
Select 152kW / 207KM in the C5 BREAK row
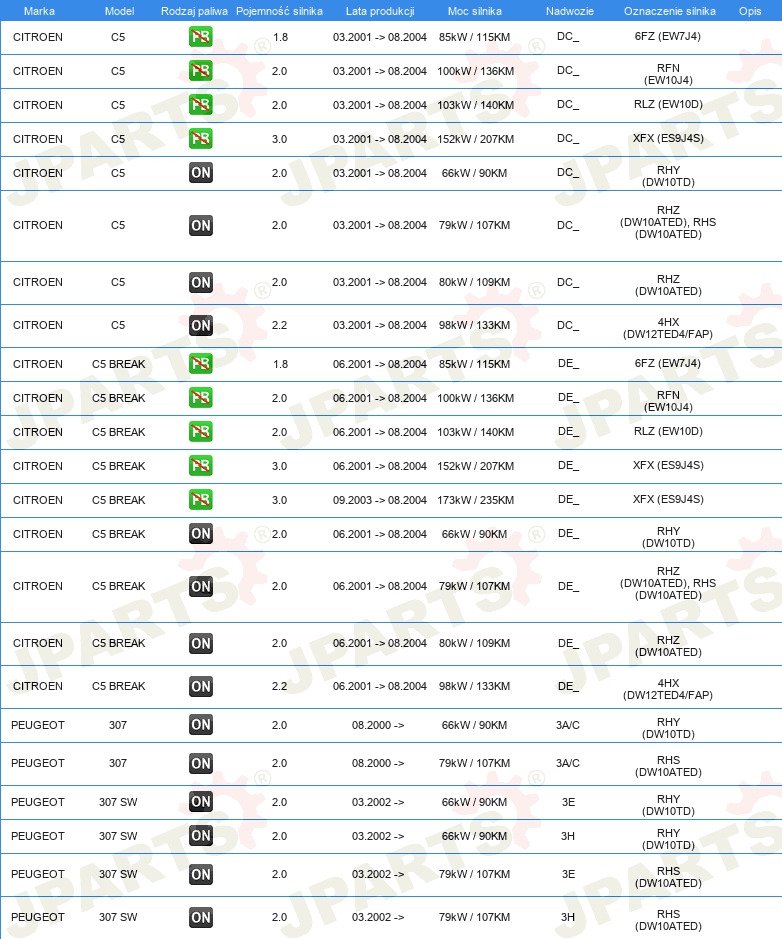click(x=475, y=466)
